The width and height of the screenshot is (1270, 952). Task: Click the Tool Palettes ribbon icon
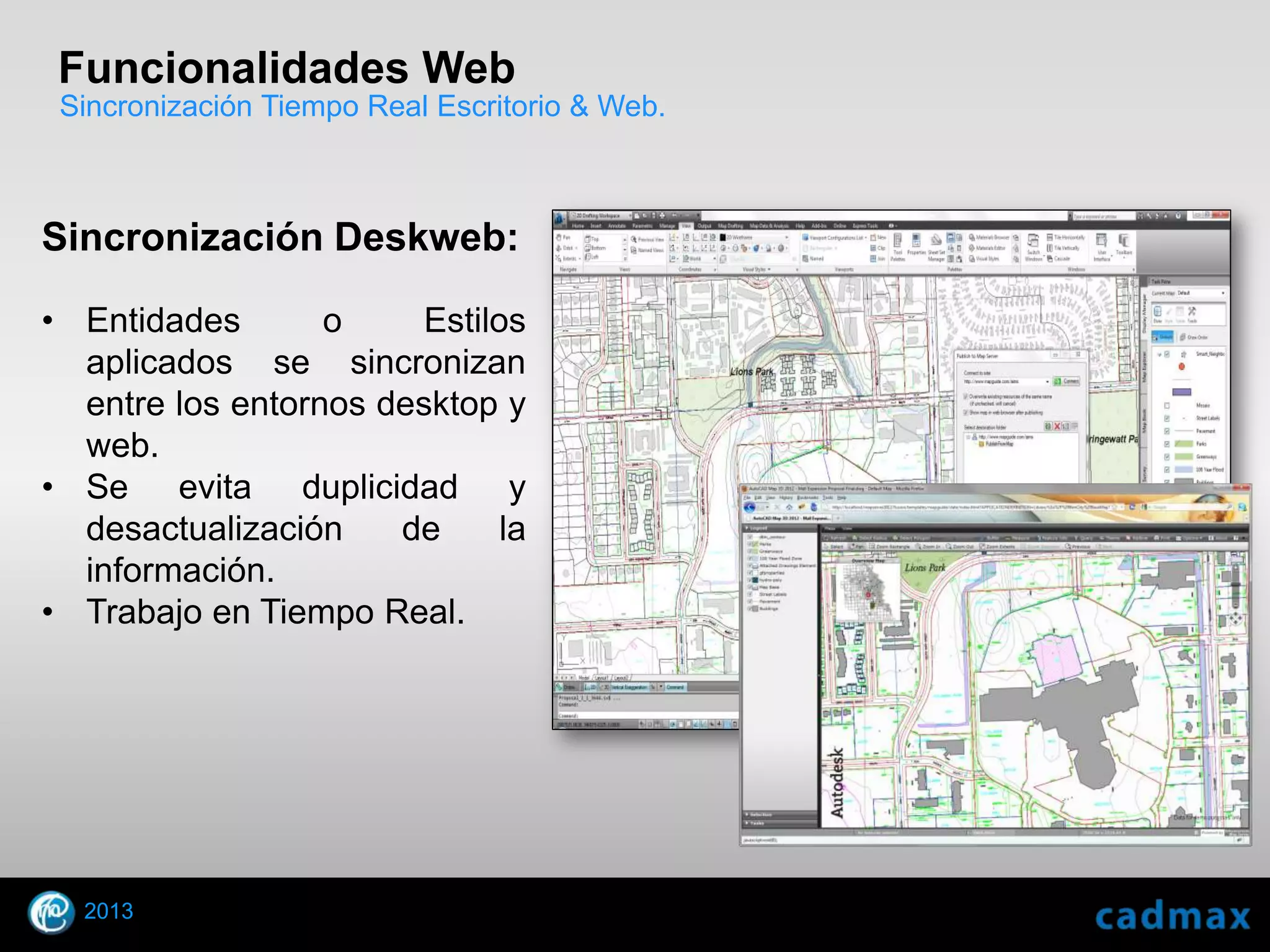pyautogui.click(x=897, y=247)
